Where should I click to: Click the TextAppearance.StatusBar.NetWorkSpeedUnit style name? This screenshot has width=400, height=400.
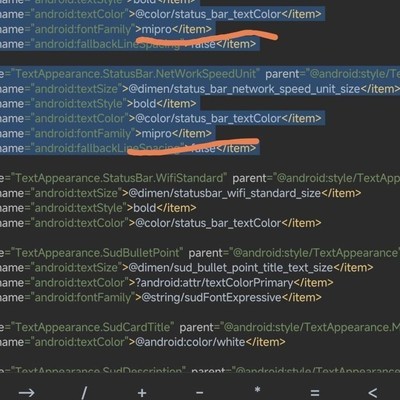pos(136,74)
